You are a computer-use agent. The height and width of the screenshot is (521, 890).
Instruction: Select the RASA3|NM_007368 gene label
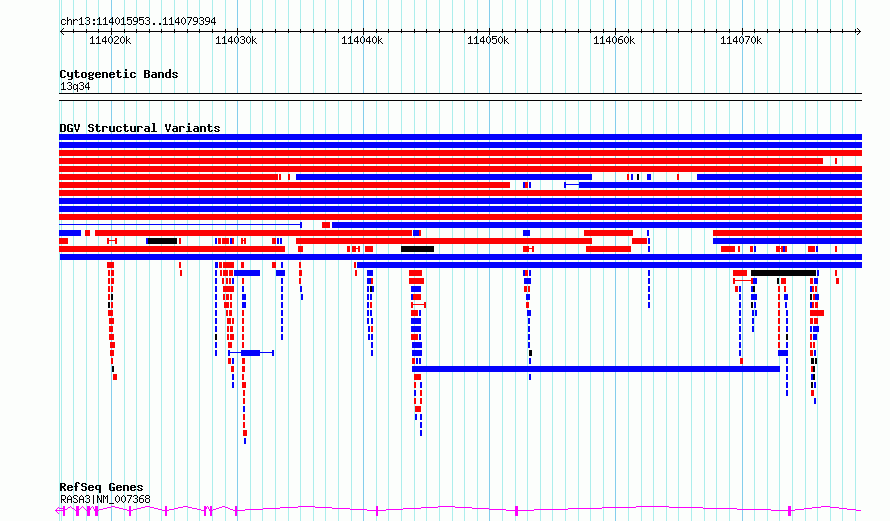[105, 499]
